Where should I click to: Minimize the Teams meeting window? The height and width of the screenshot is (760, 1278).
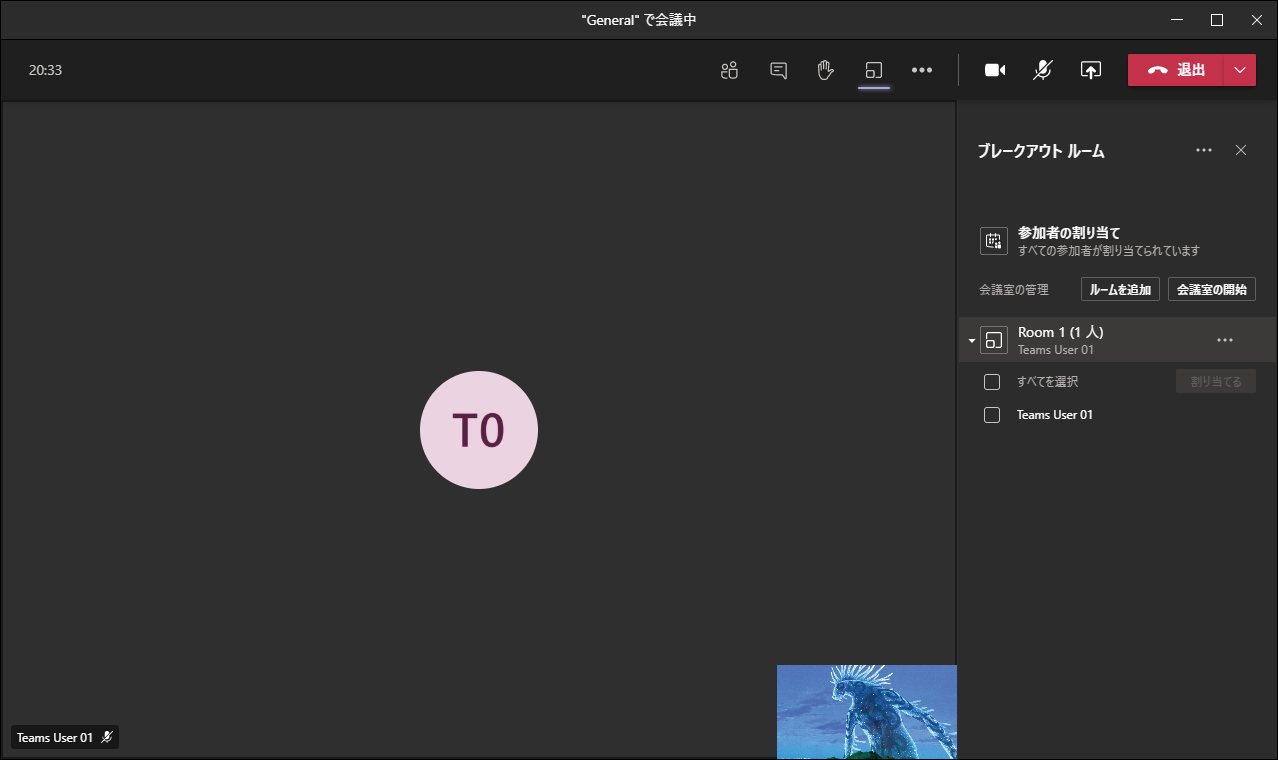point(1177,20)
